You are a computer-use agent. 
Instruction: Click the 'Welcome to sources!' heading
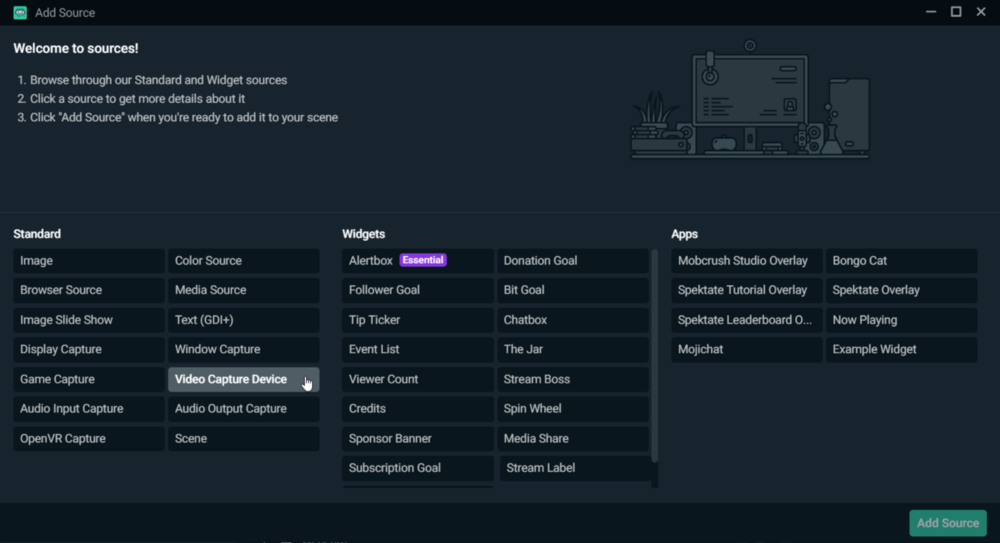(76, 48)
